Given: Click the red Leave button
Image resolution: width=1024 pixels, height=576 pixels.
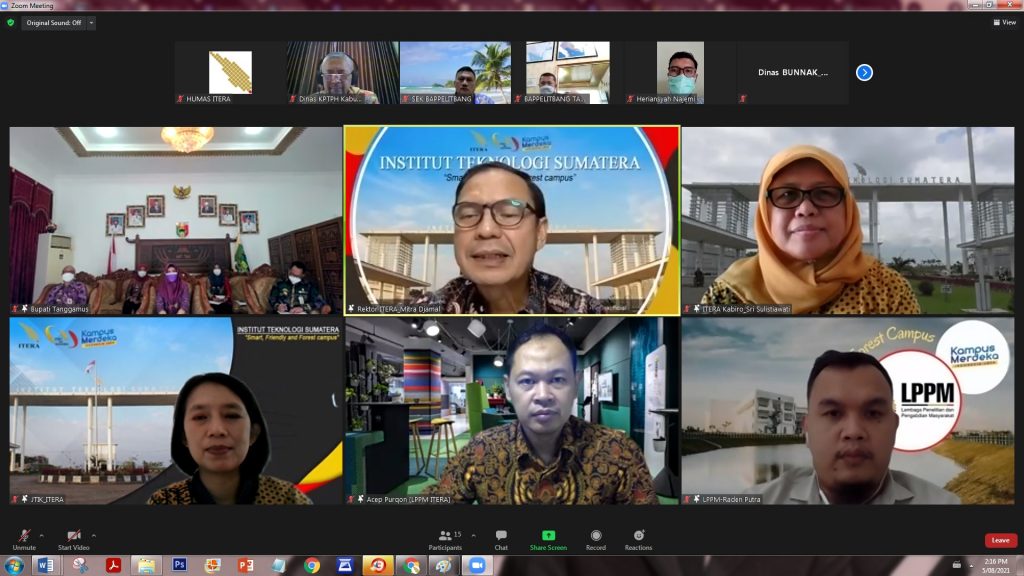Looking at the screenshot, I should point(1000,540).
